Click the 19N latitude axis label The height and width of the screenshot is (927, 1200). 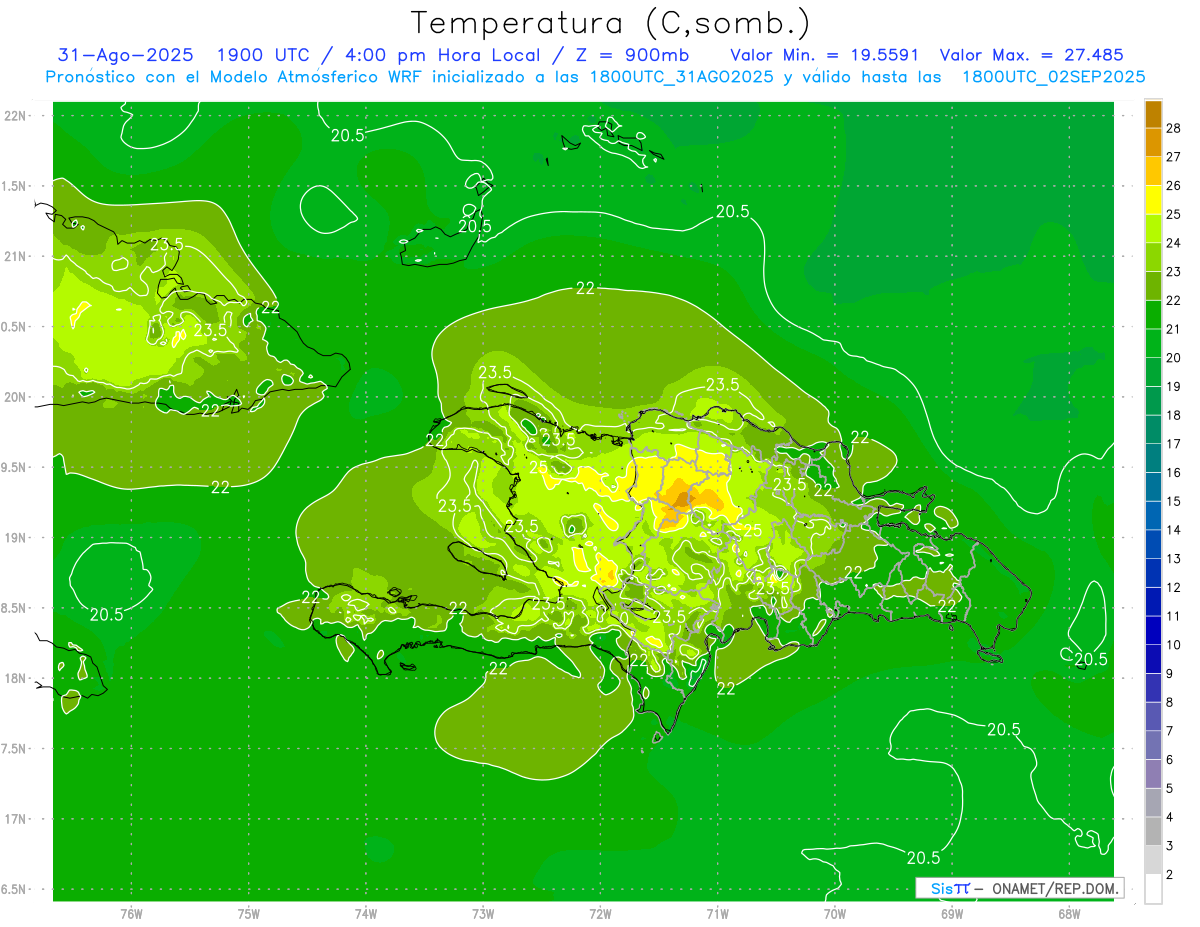tap(16, 537)
